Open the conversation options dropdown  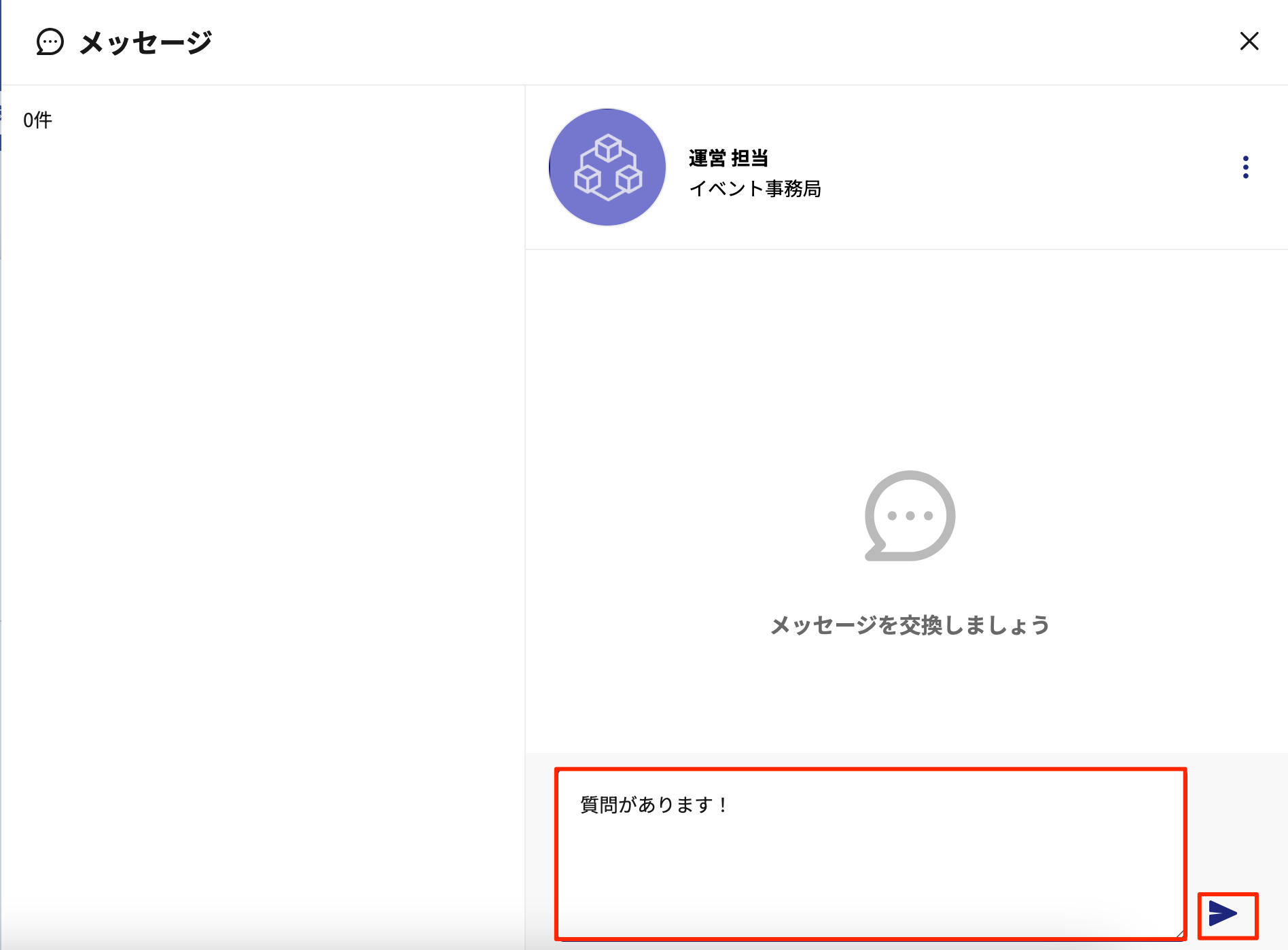point(1245,167)
